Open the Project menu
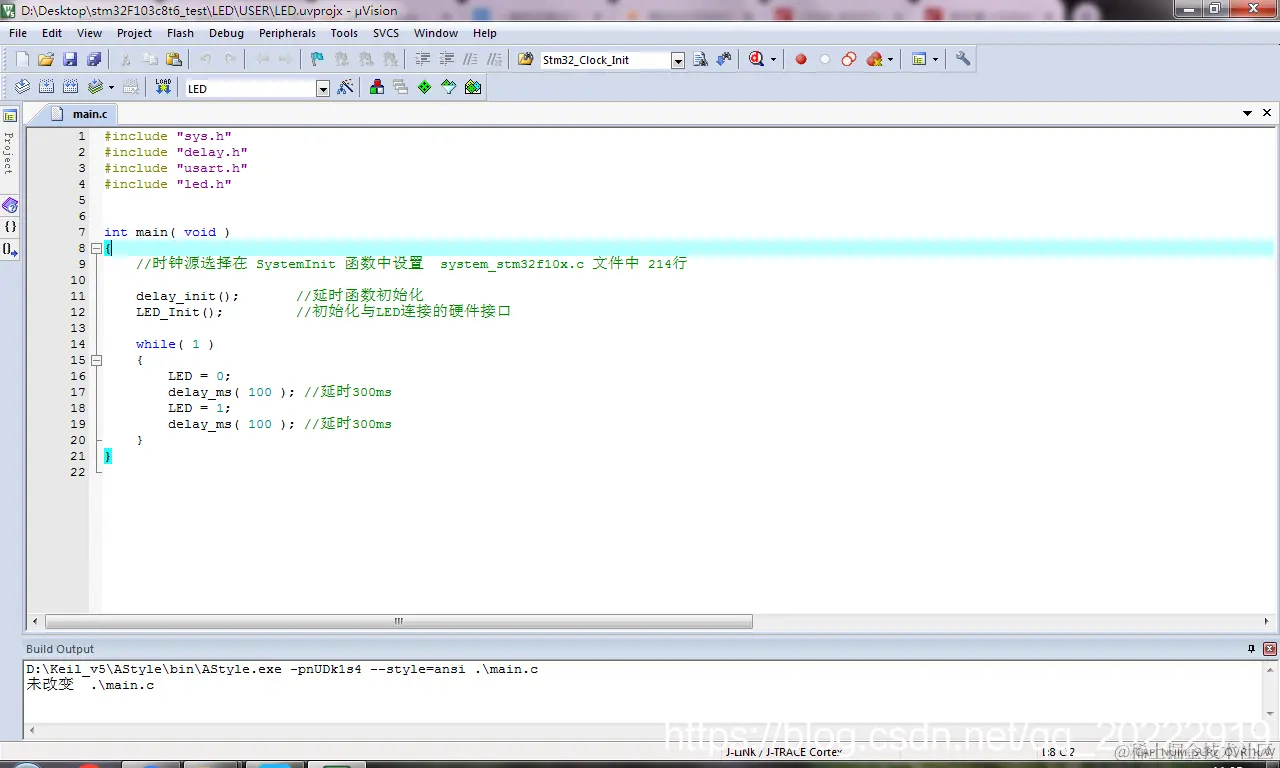 pyautogui.click(x=135, y=33)
